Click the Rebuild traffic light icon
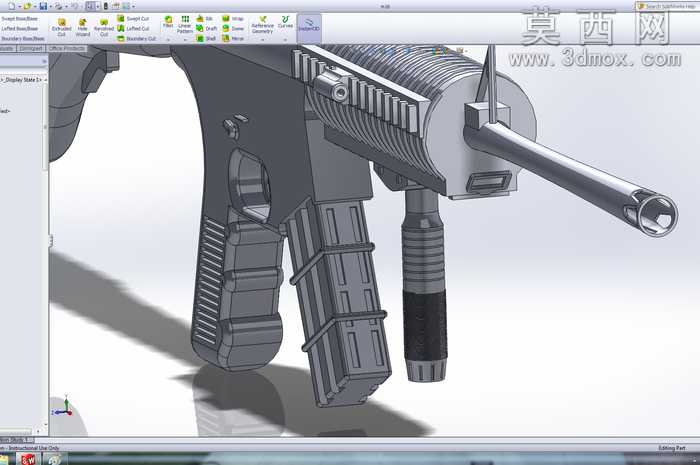The height and width of the screenshot is (465, 700). pyautogui.click(x=106, y=6)
